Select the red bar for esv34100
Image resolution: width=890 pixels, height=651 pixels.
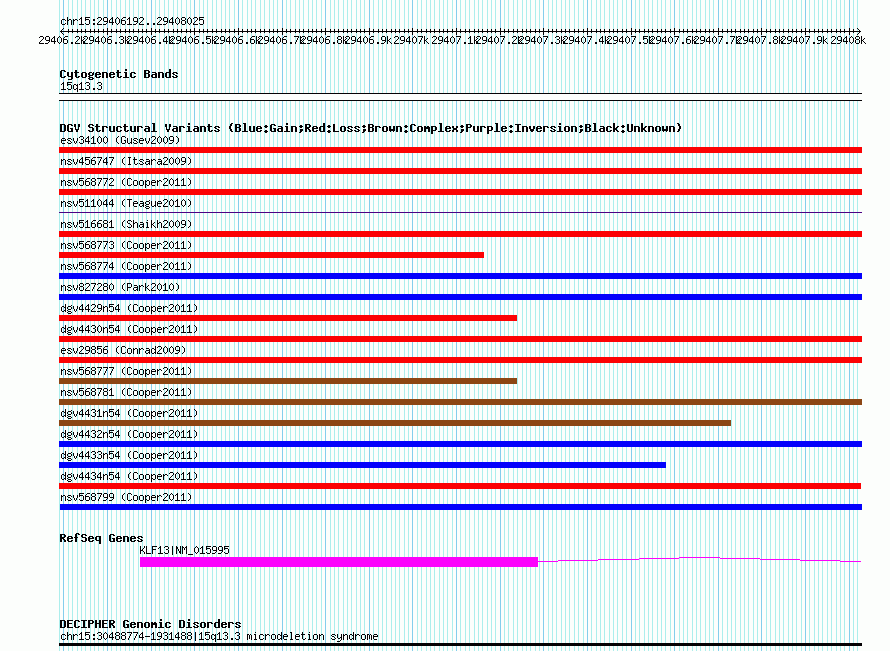point(460,150)
